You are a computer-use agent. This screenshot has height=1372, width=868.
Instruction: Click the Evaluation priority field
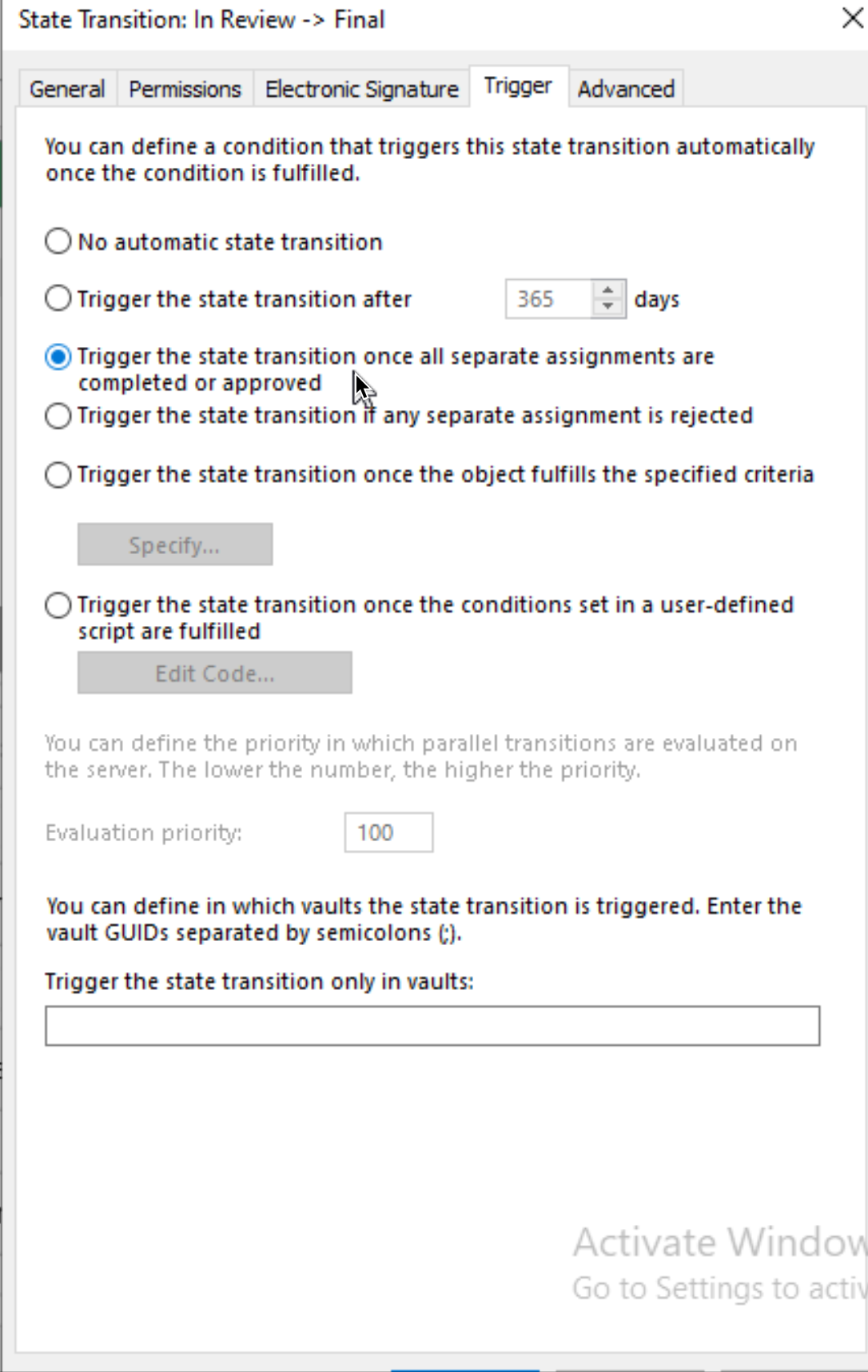tap(388, 832)
